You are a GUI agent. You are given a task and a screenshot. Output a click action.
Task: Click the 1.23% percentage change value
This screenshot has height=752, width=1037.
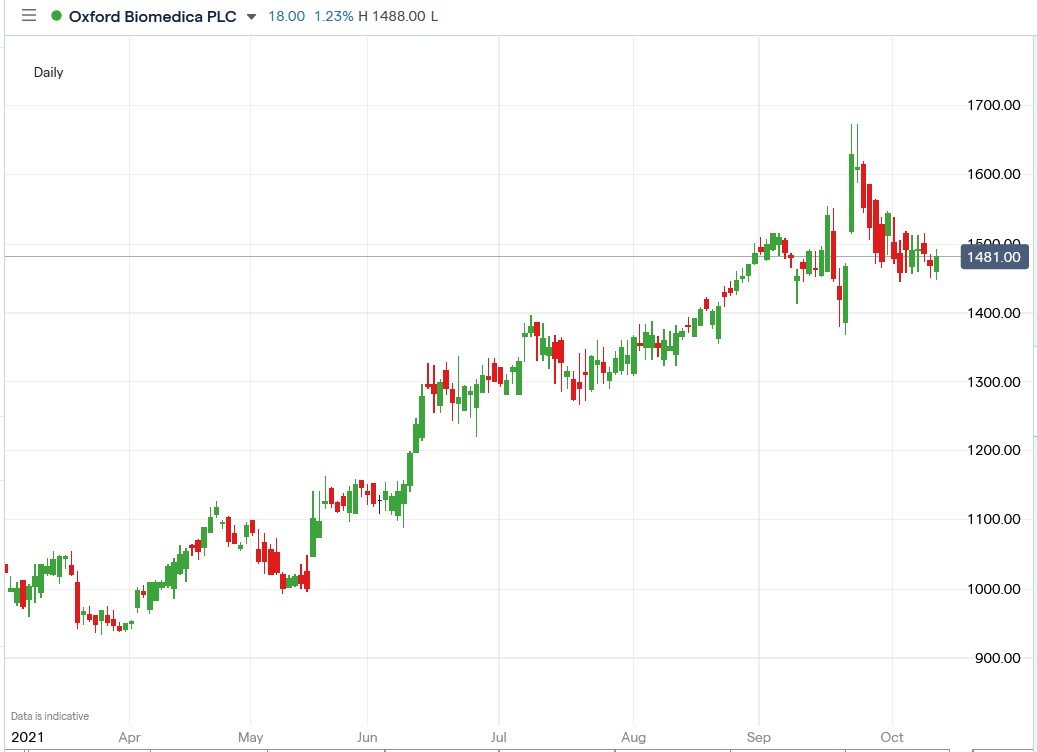tap(333, 17)
